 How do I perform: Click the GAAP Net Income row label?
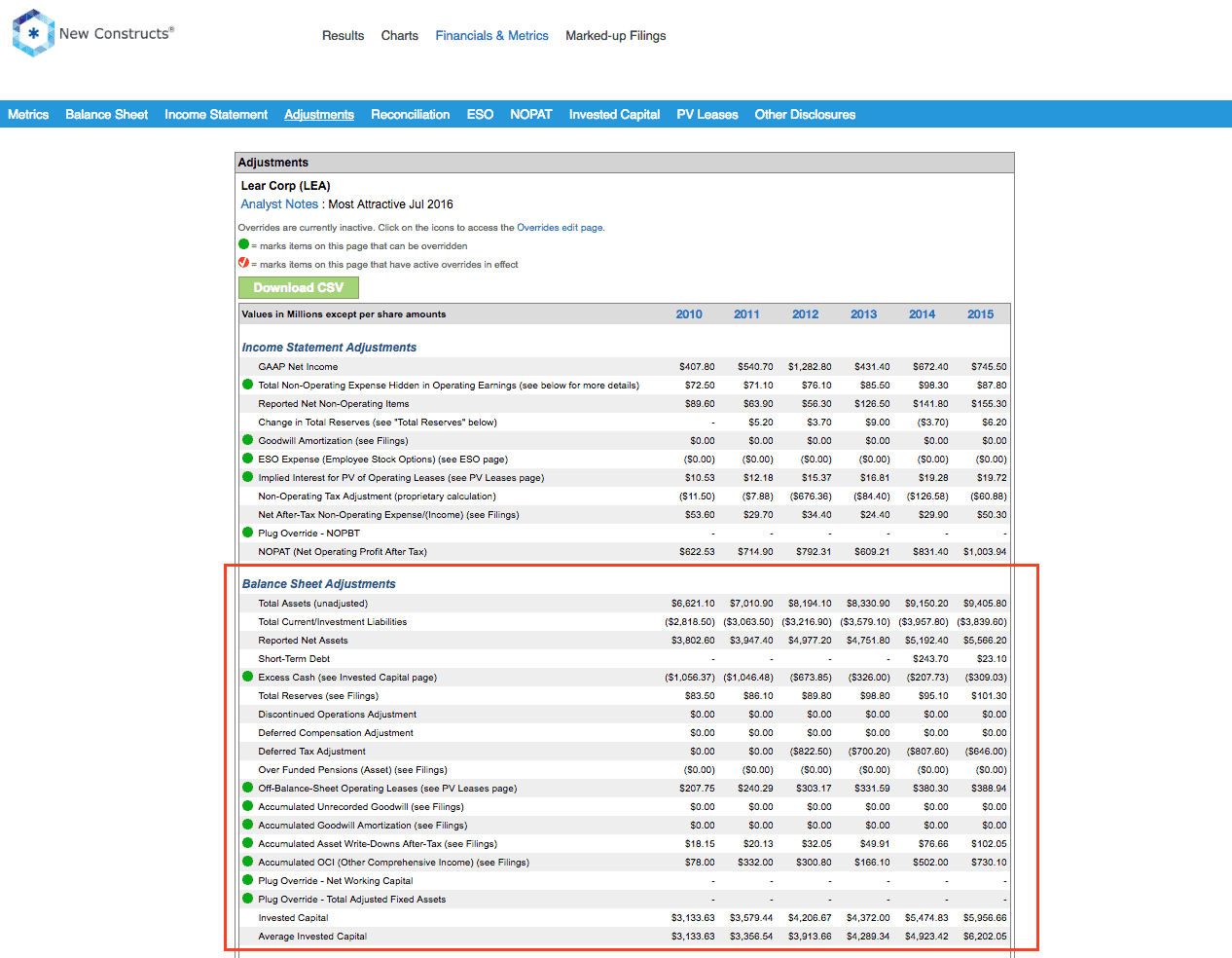(298, 367)
